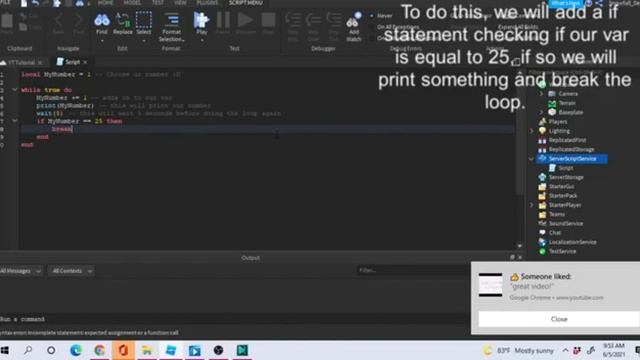This screenshot has height=360, width=640.
Task: Open the Windows Start menu
Action: [x=5, y=351]
